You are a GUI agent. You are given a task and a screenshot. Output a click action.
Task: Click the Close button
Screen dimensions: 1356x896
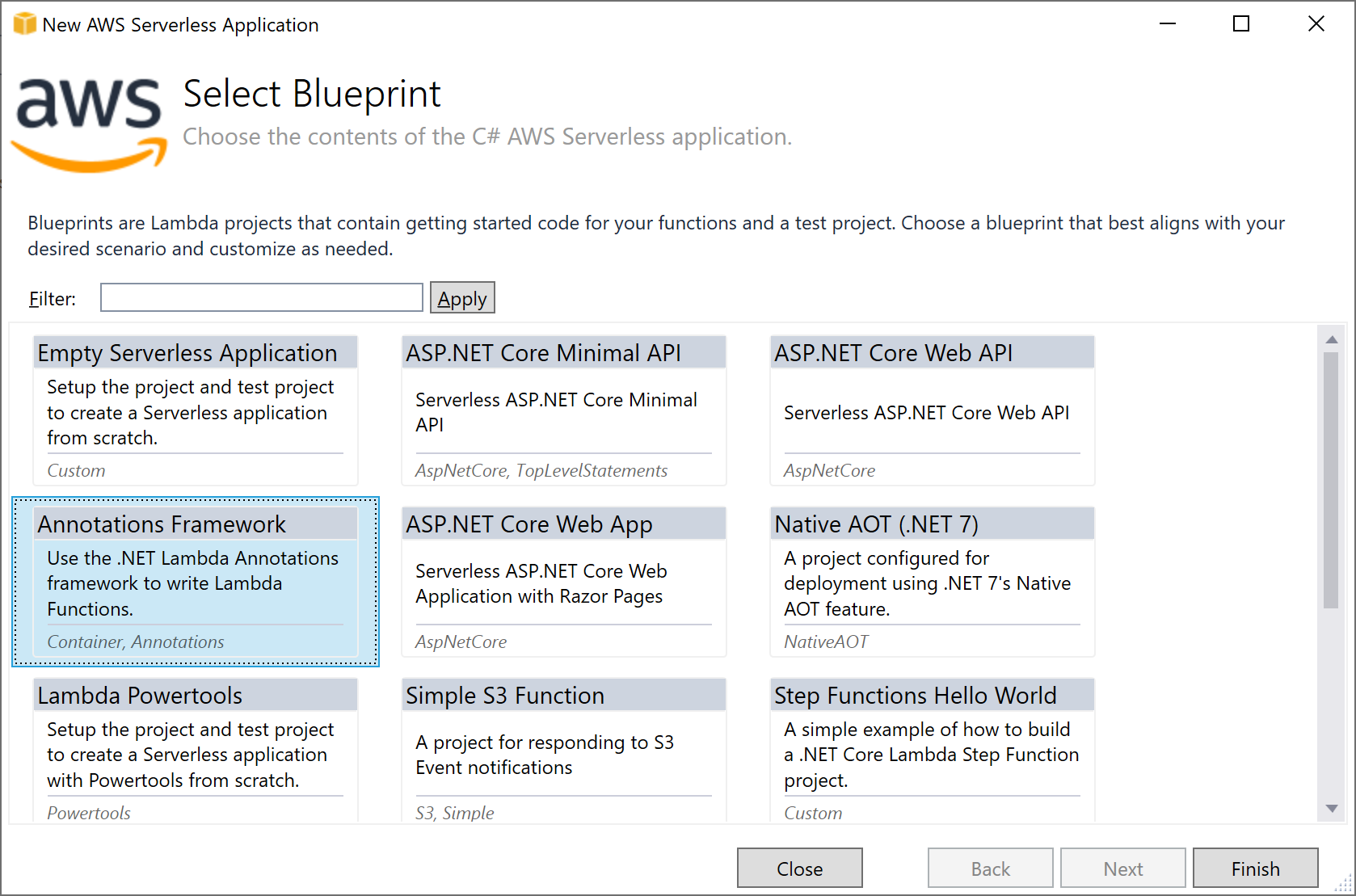coord(798,868)
